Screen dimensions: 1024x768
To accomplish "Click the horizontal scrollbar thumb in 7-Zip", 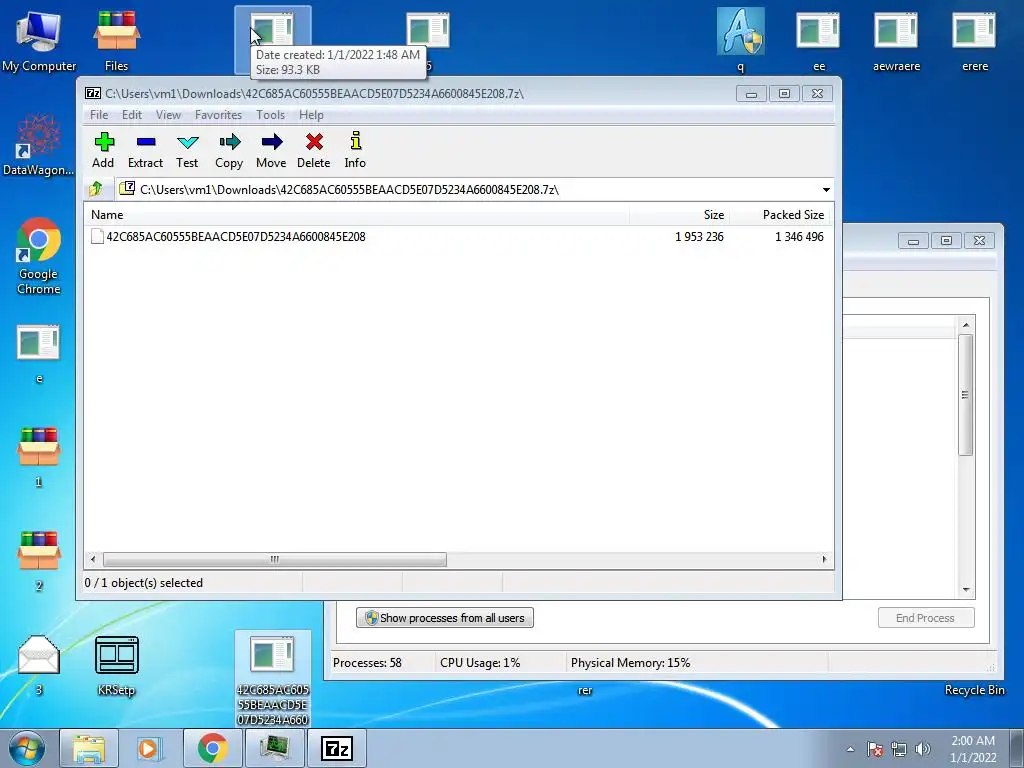I will (x=275, y=560).
